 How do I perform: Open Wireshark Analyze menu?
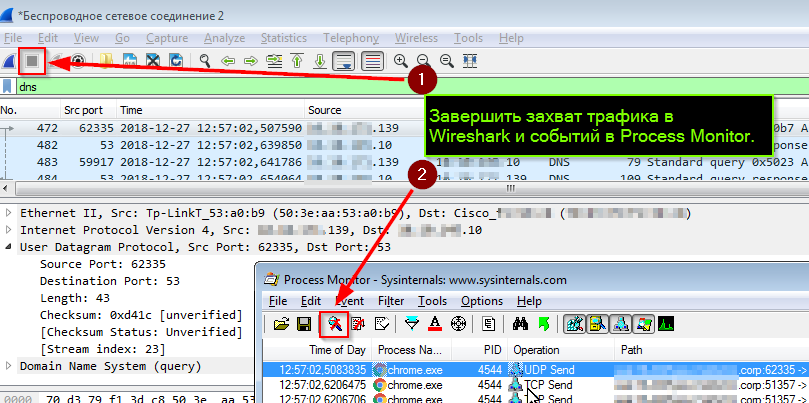[x=224, y=38]
